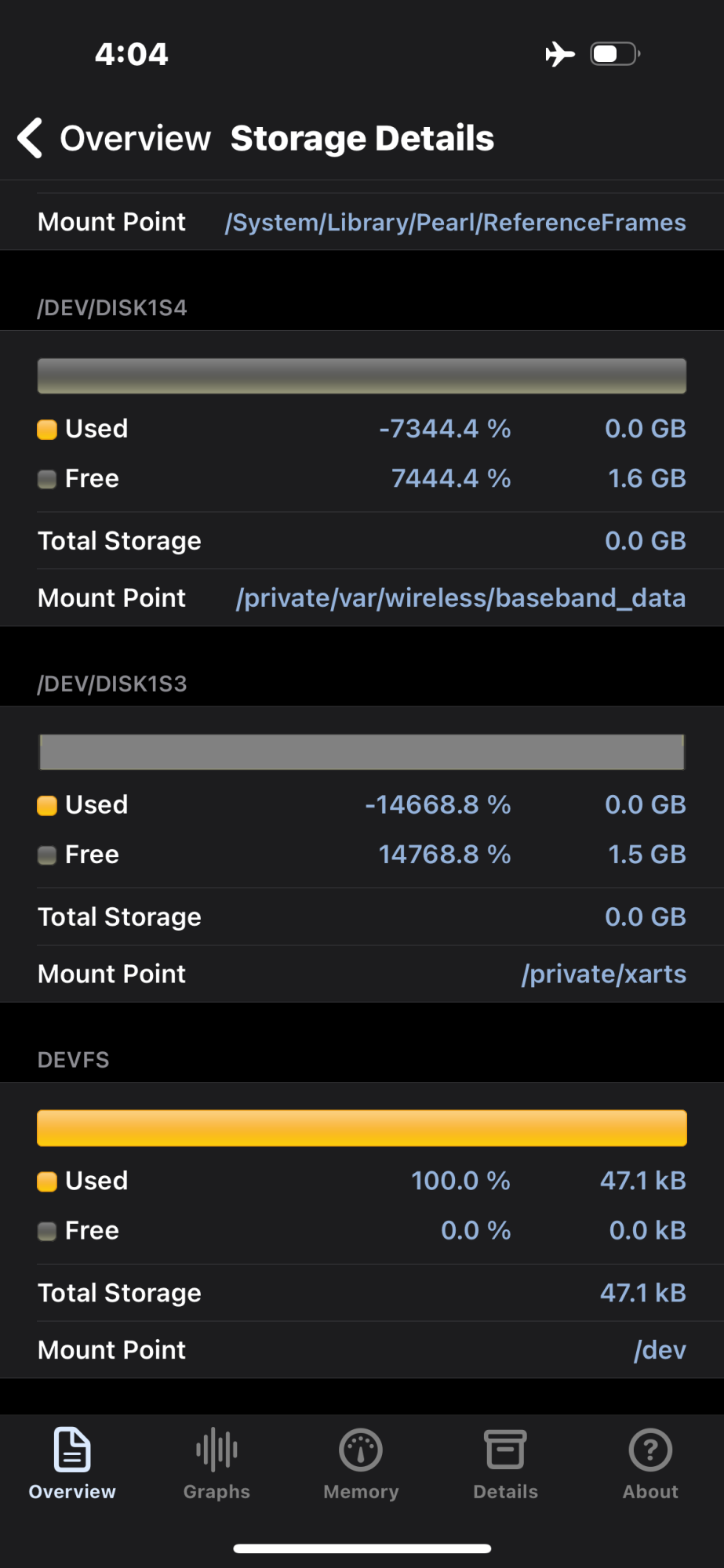Tap the DEVFS yellow usage bar
Image resolution: width=724 pixels, height=1568 pixels.
(362, 1128)
